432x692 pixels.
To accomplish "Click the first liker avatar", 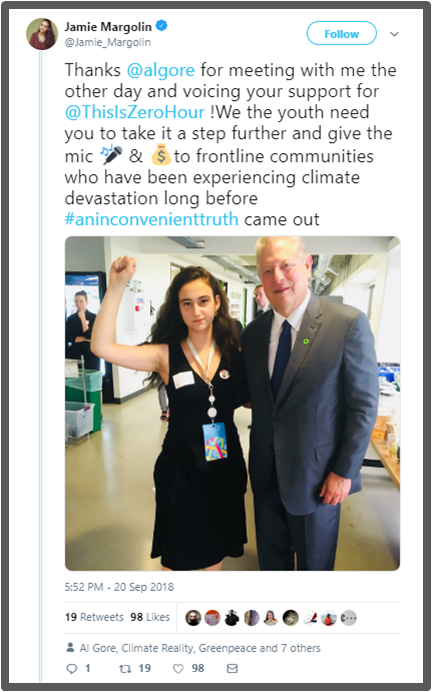I will point(193,618).
